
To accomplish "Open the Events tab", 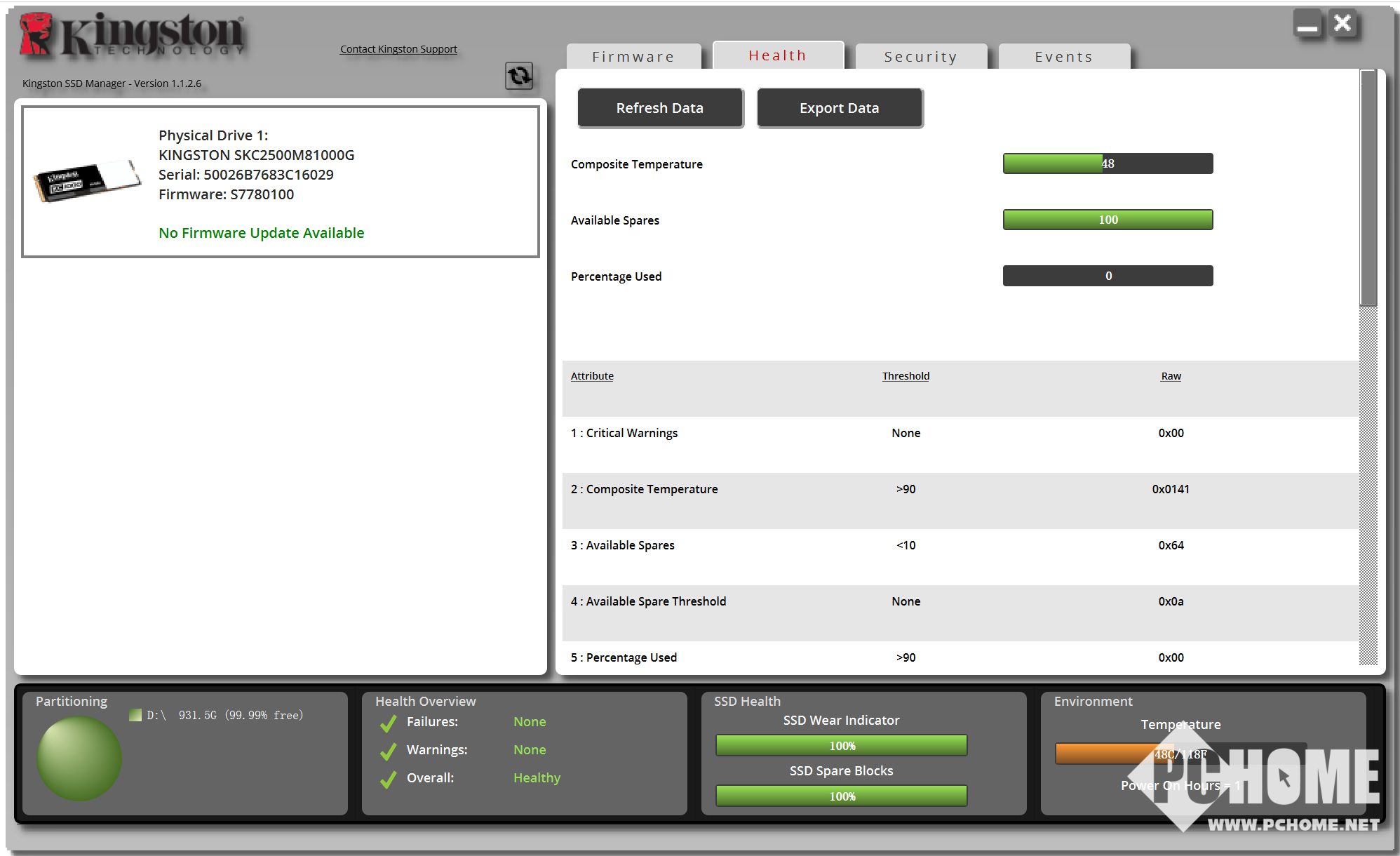I will pos(1064,56).
